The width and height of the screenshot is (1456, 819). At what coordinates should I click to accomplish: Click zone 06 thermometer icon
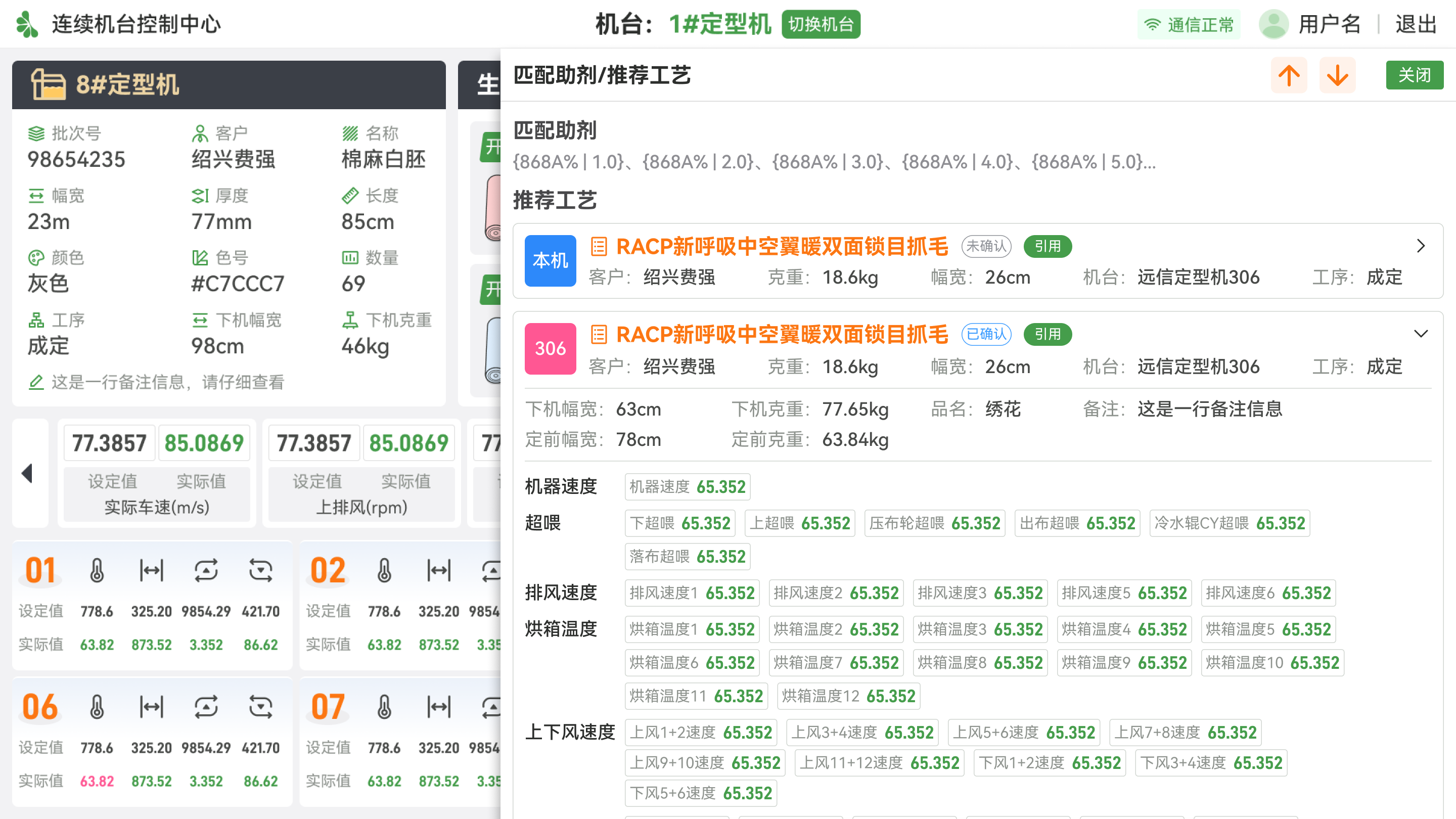[x=97, y=707]
